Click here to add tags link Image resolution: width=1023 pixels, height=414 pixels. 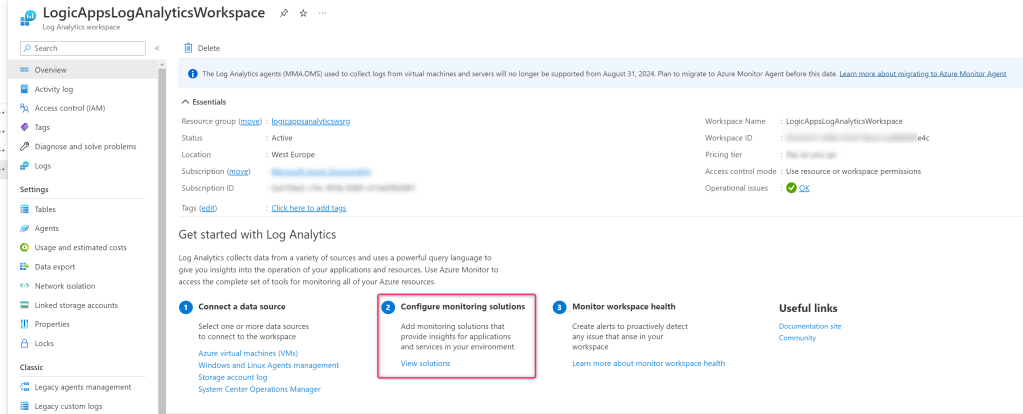(x=308, y=208)
